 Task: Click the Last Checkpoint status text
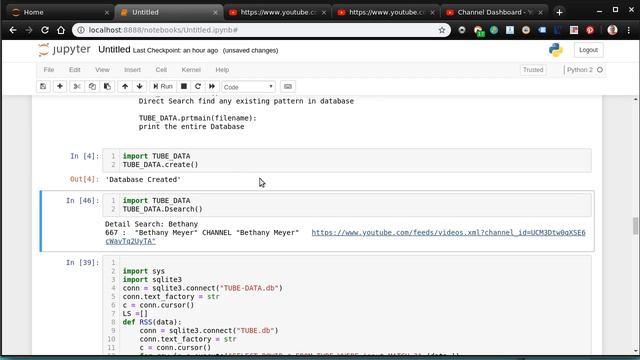click(x=176, y=51)
